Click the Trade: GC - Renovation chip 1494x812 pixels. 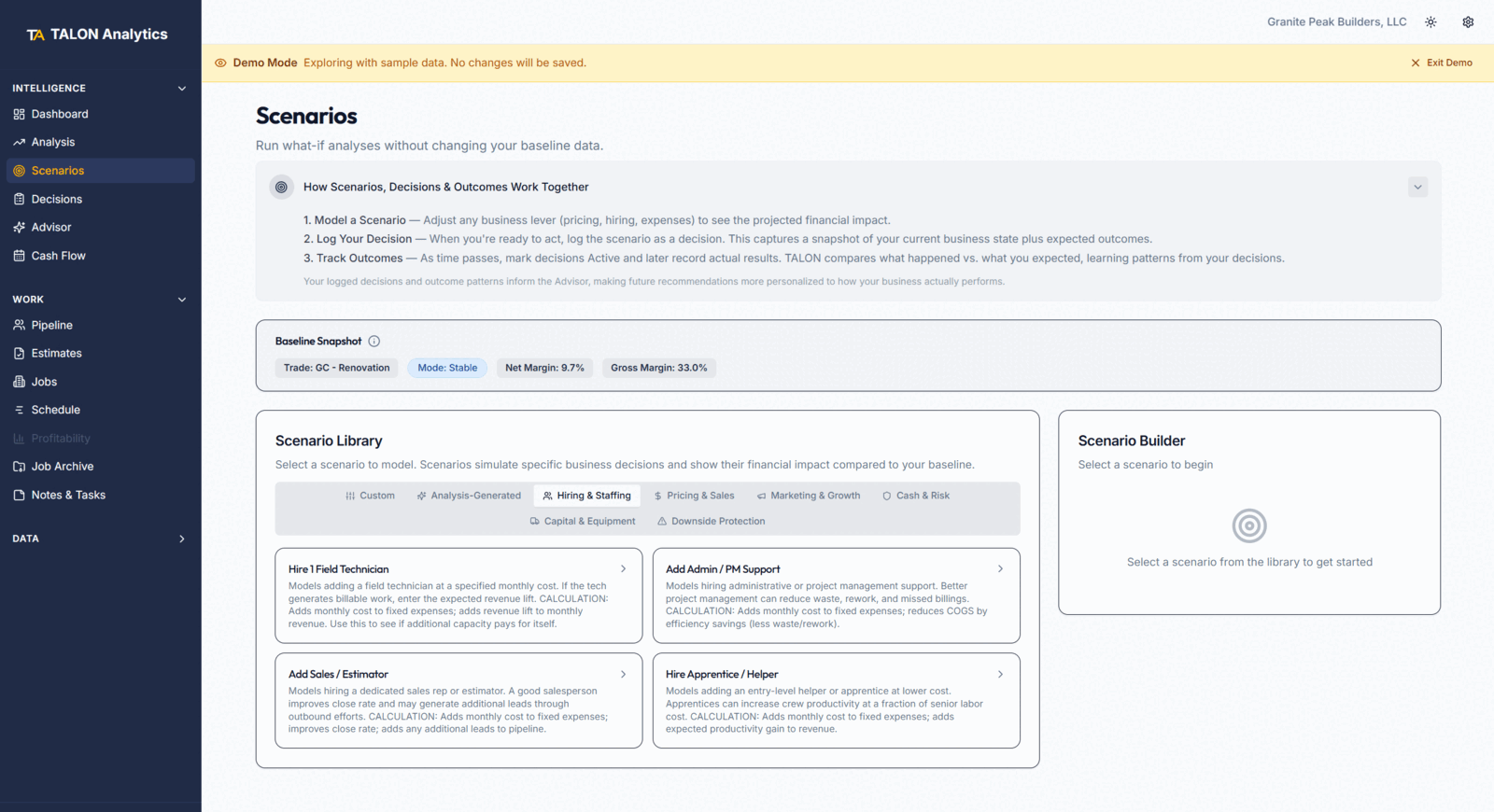(337, 368)
